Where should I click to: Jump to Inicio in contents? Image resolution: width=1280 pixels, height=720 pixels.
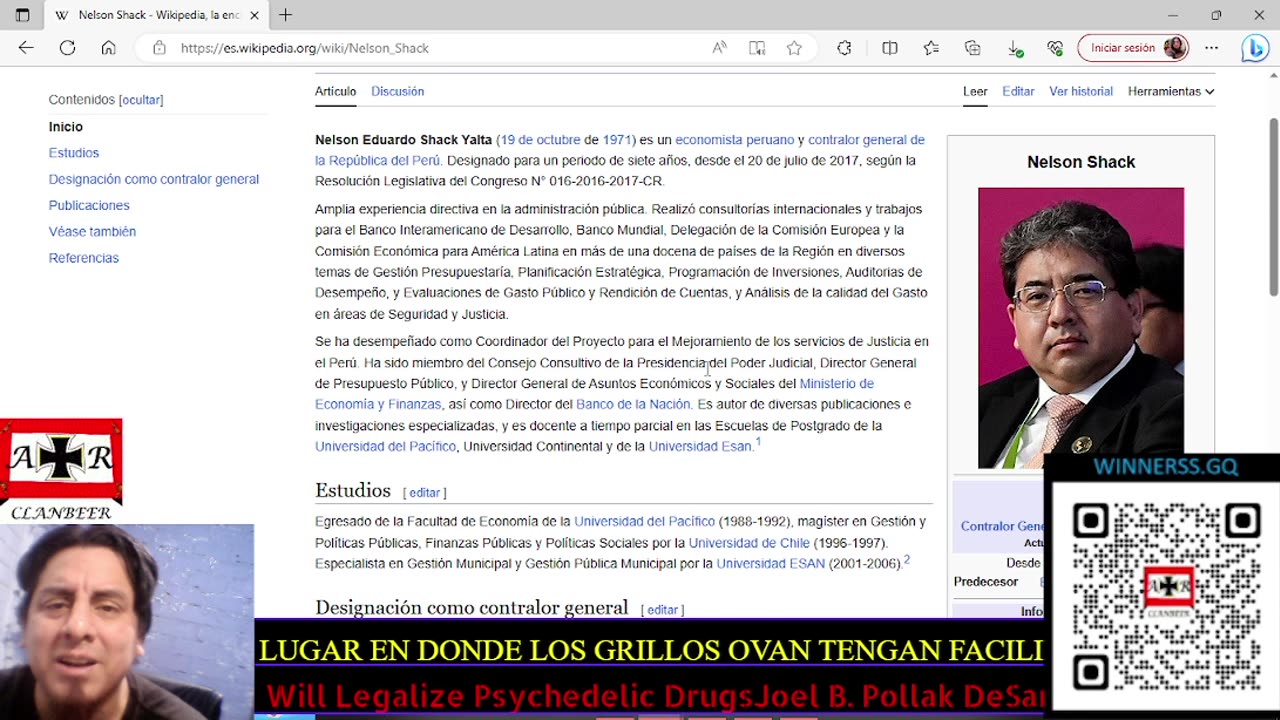click(x=66, y=127)
